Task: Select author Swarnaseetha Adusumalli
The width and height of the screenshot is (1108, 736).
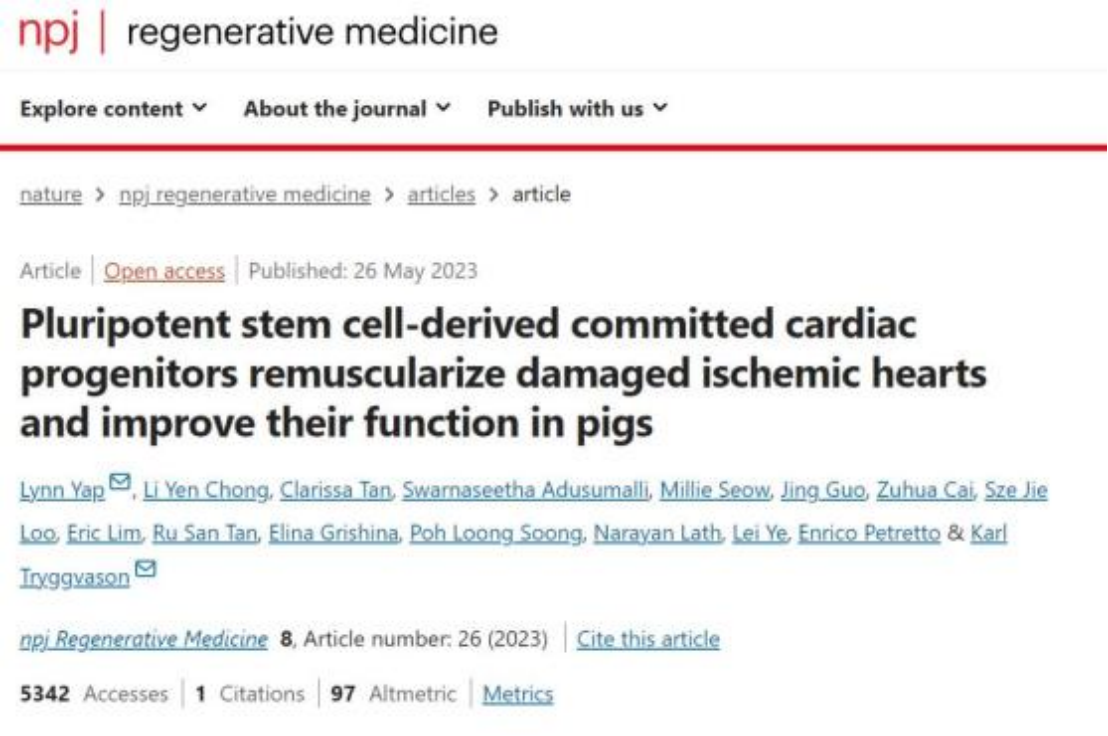Action: pos(525,490)
